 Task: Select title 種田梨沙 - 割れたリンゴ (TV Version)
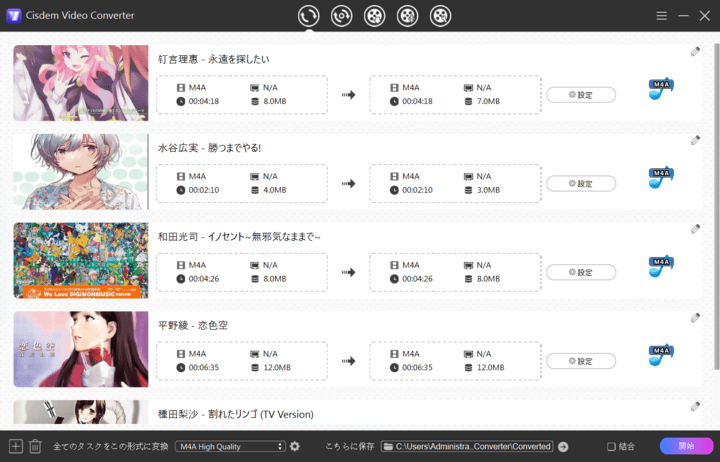(x=236, y=414)
